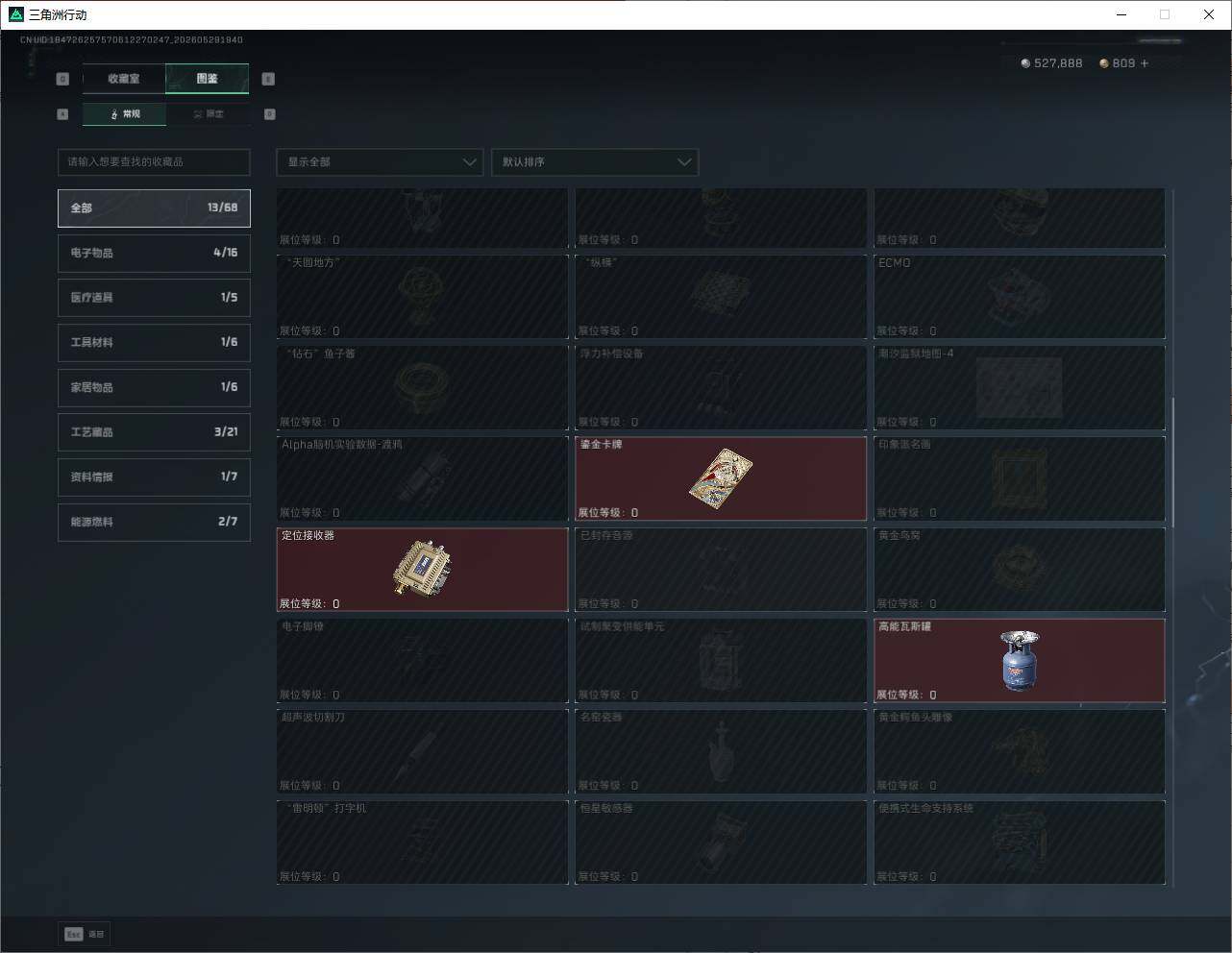1232x953 pixels.
Task: Click the silver currency icon by 527,888
Action: point(1025,63)
